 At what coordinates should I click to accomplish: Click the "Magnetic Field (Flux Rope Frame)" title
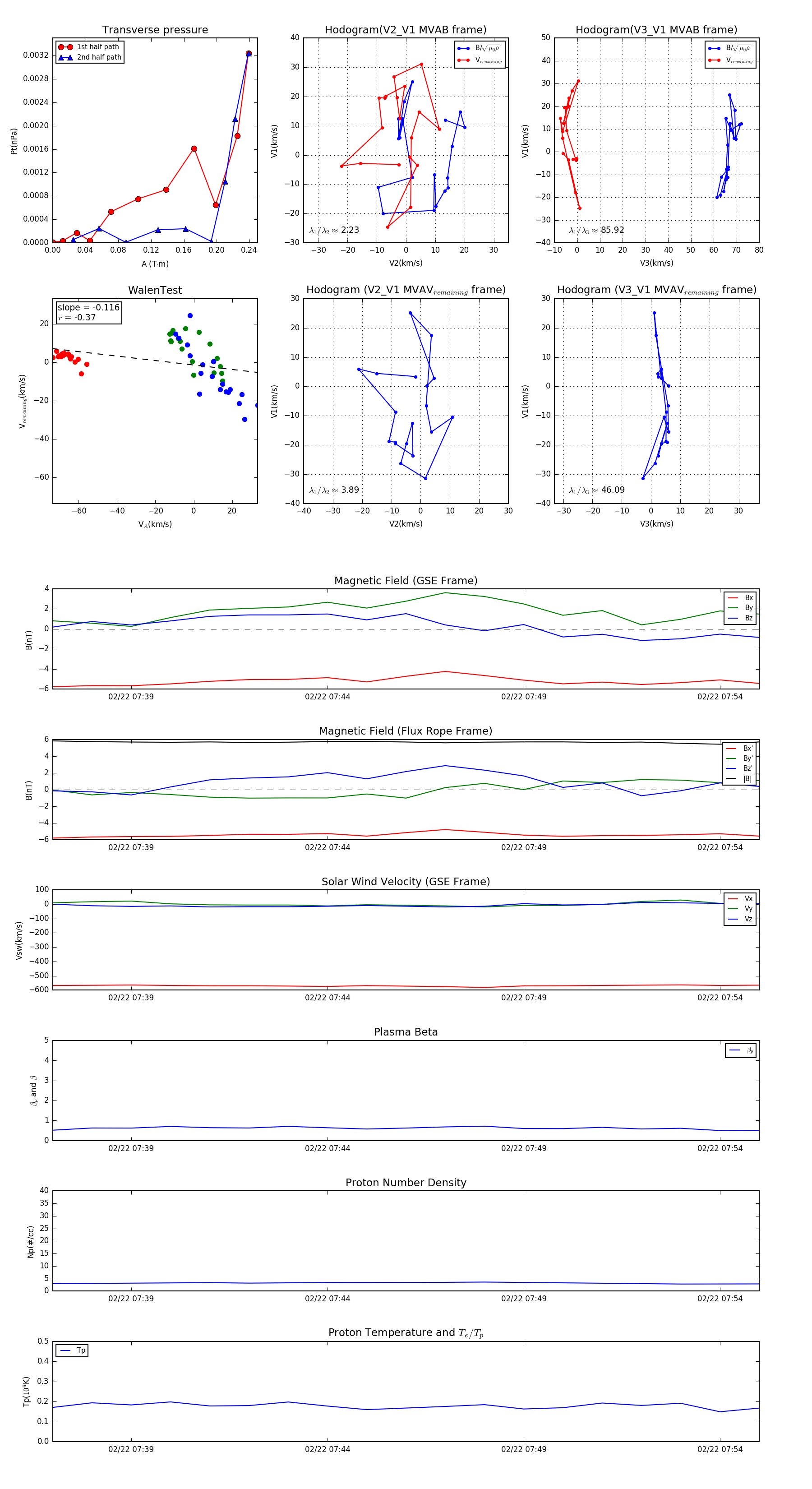(406, 731)
